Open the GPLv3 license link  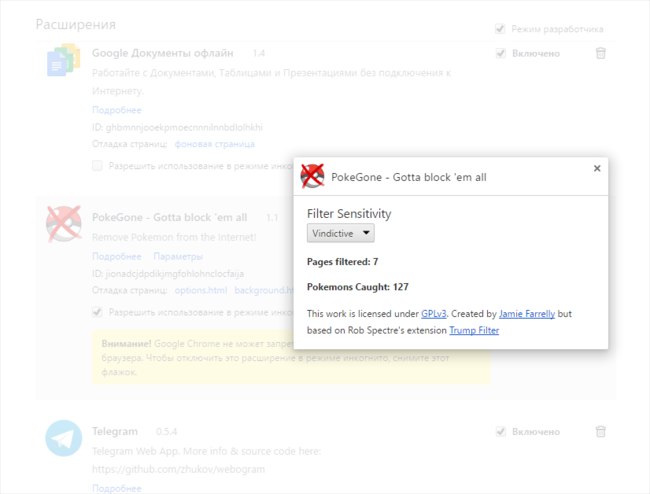click(x=434, y=314)
